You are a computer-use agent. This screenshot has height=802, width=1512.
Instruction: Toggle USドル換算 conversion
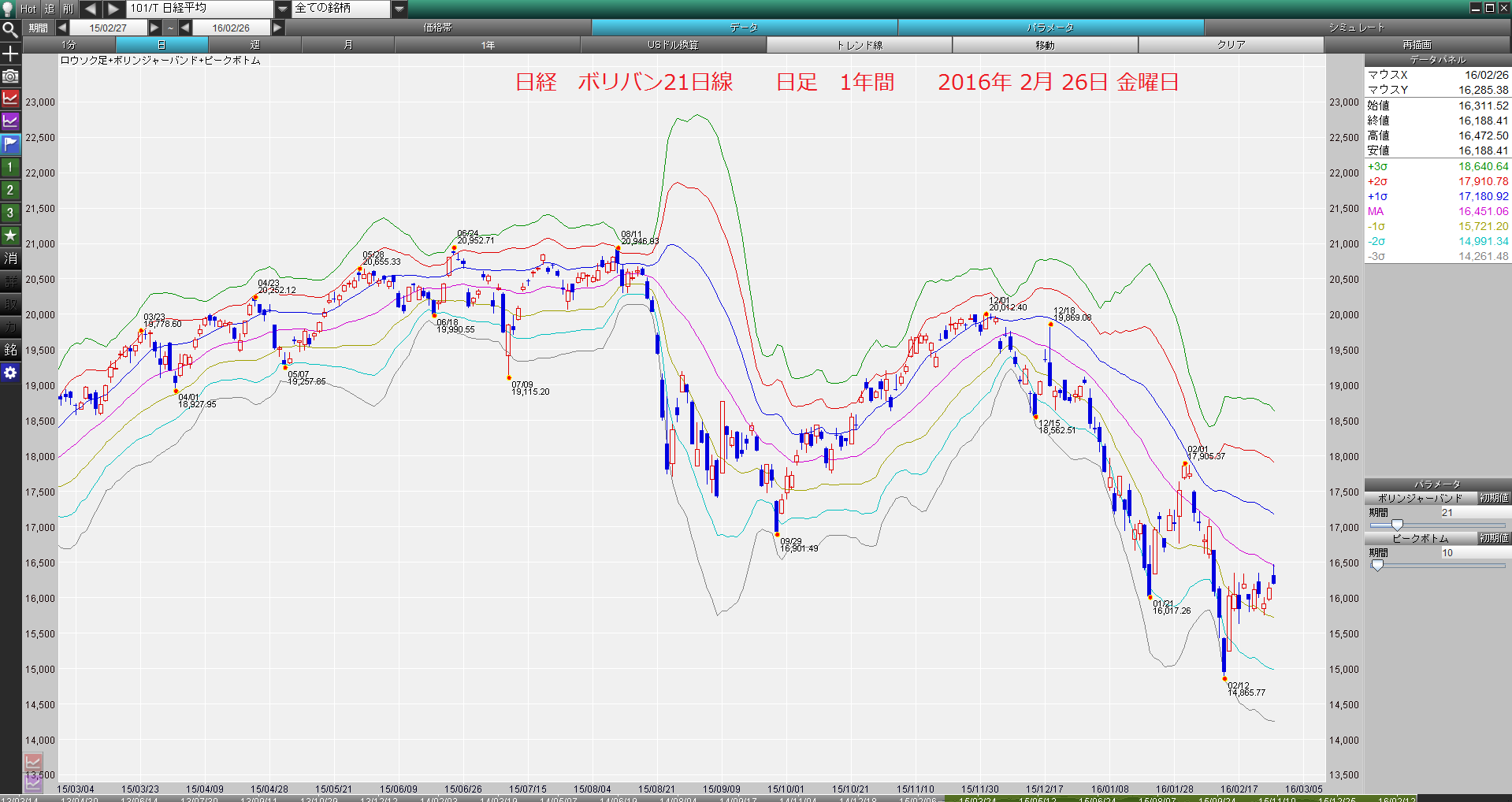[x=673, y=45]
